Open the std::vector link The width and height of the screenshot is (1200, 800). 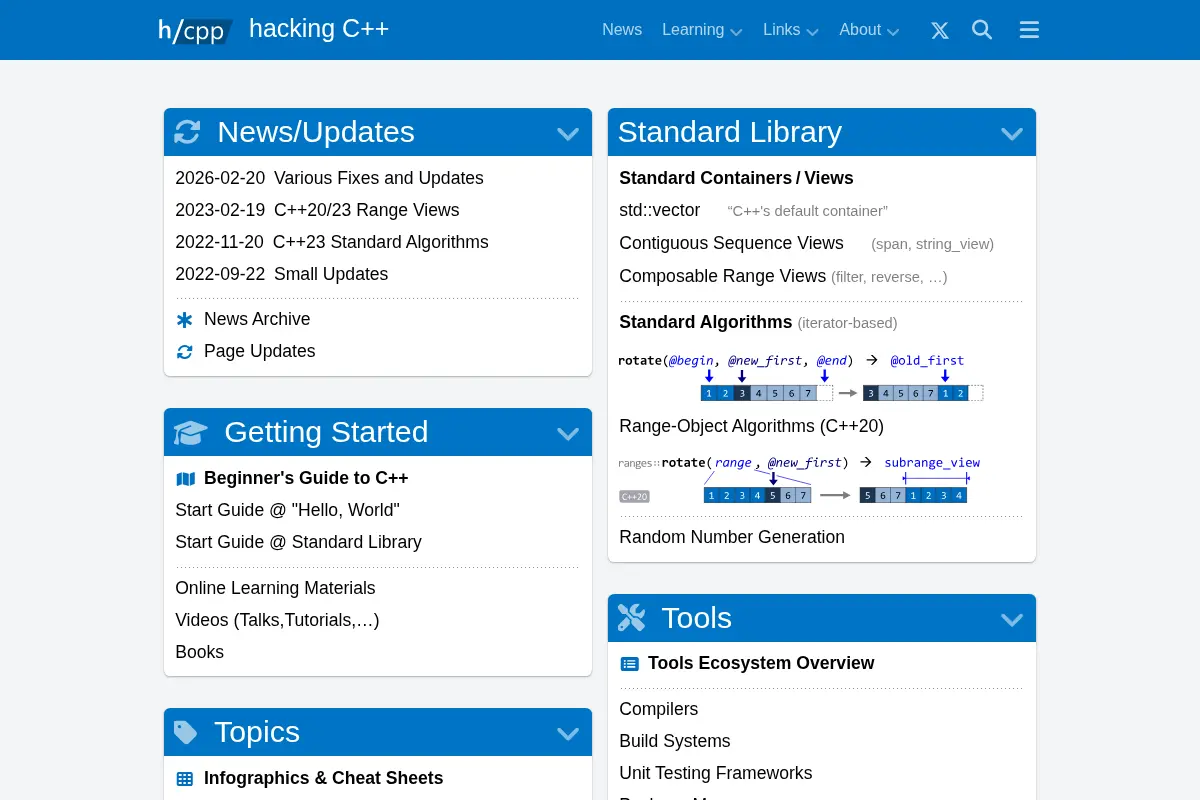[659, 211]
